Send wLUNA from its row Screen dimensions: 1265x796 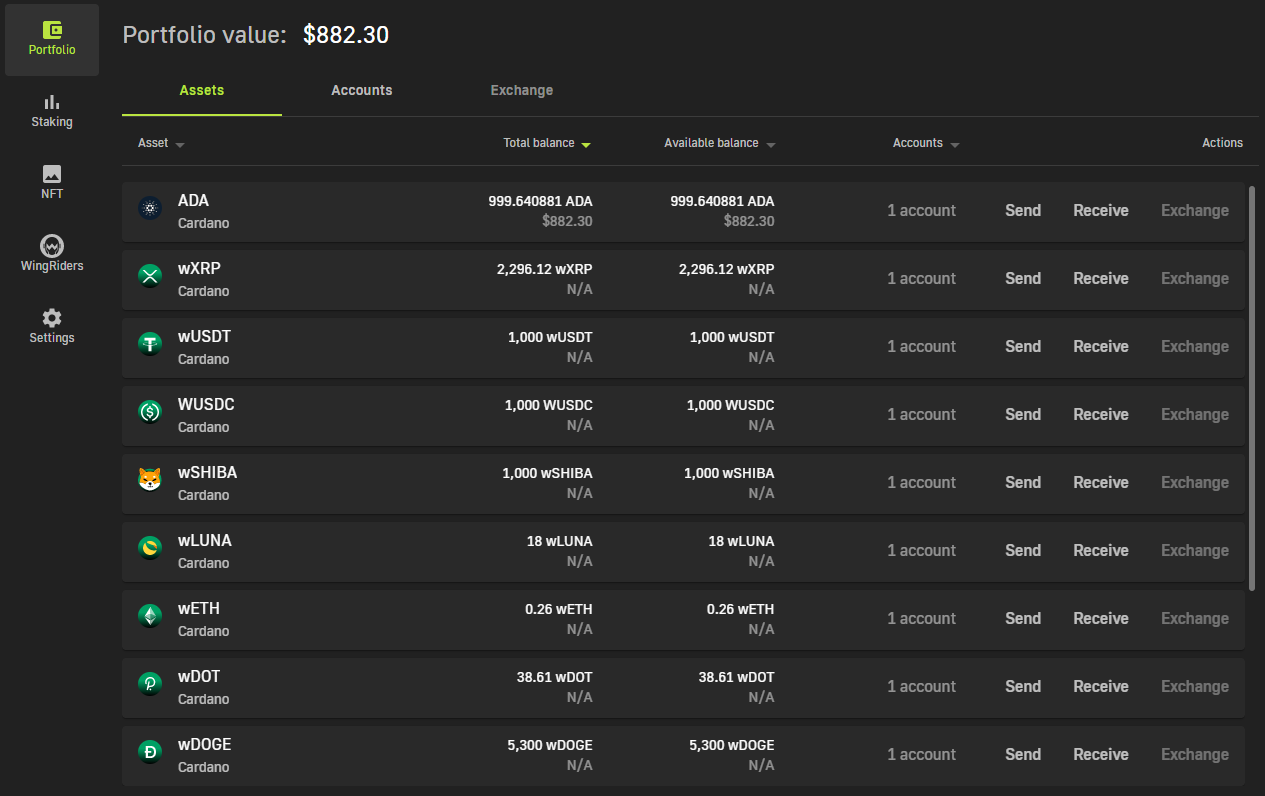pyautogui.click(x=1023, y=550)
